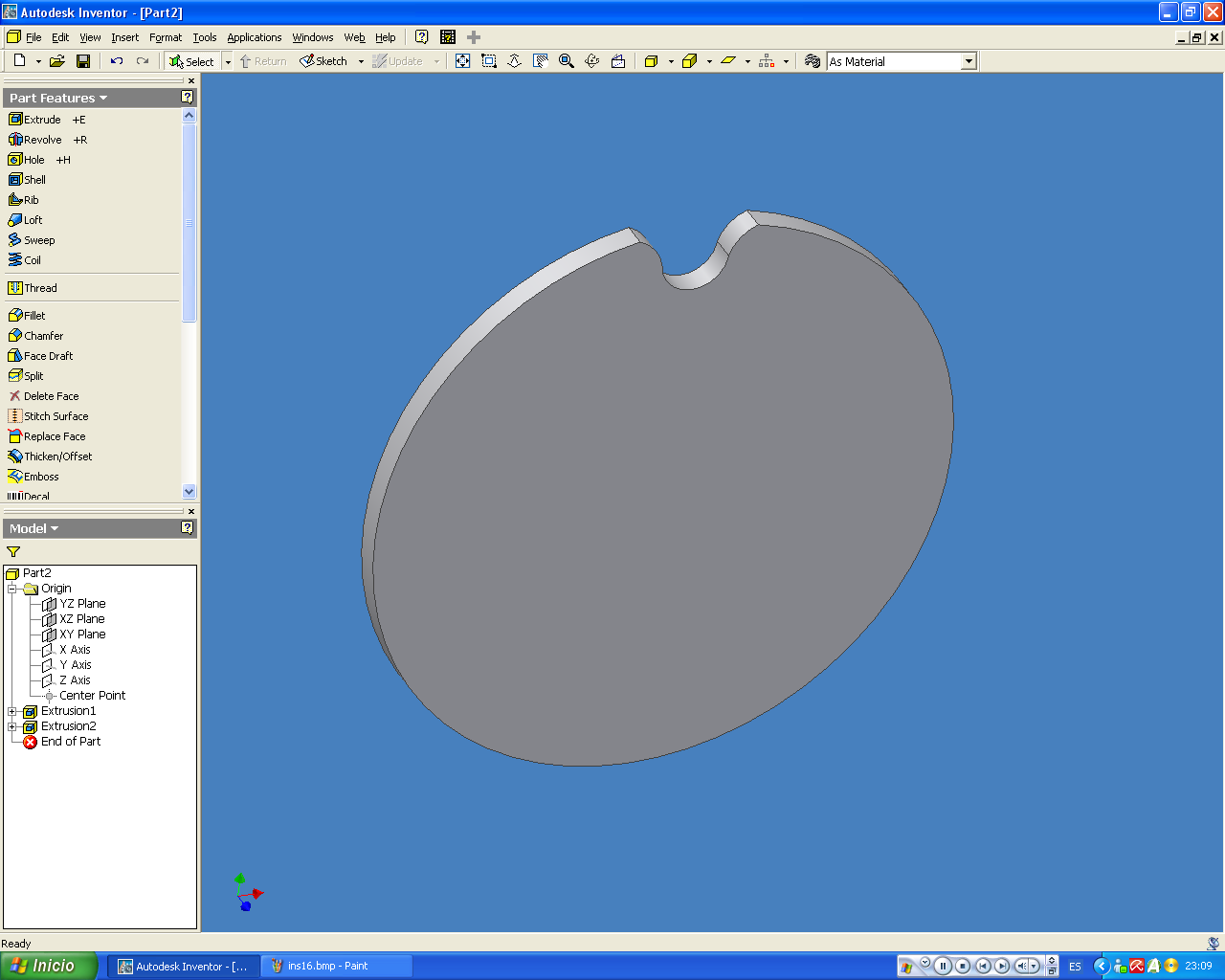Switch to ins16.bmp - Paint taskbar window

[337, 966]
